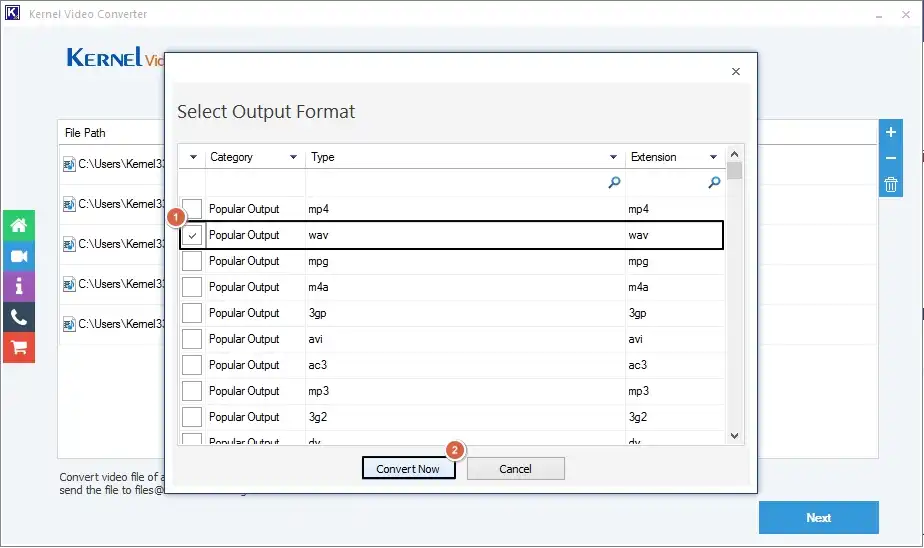The width and height of the screenshot is (924, 548).
Task: Check the 3gp format checkbox
Action: point(192,313)
